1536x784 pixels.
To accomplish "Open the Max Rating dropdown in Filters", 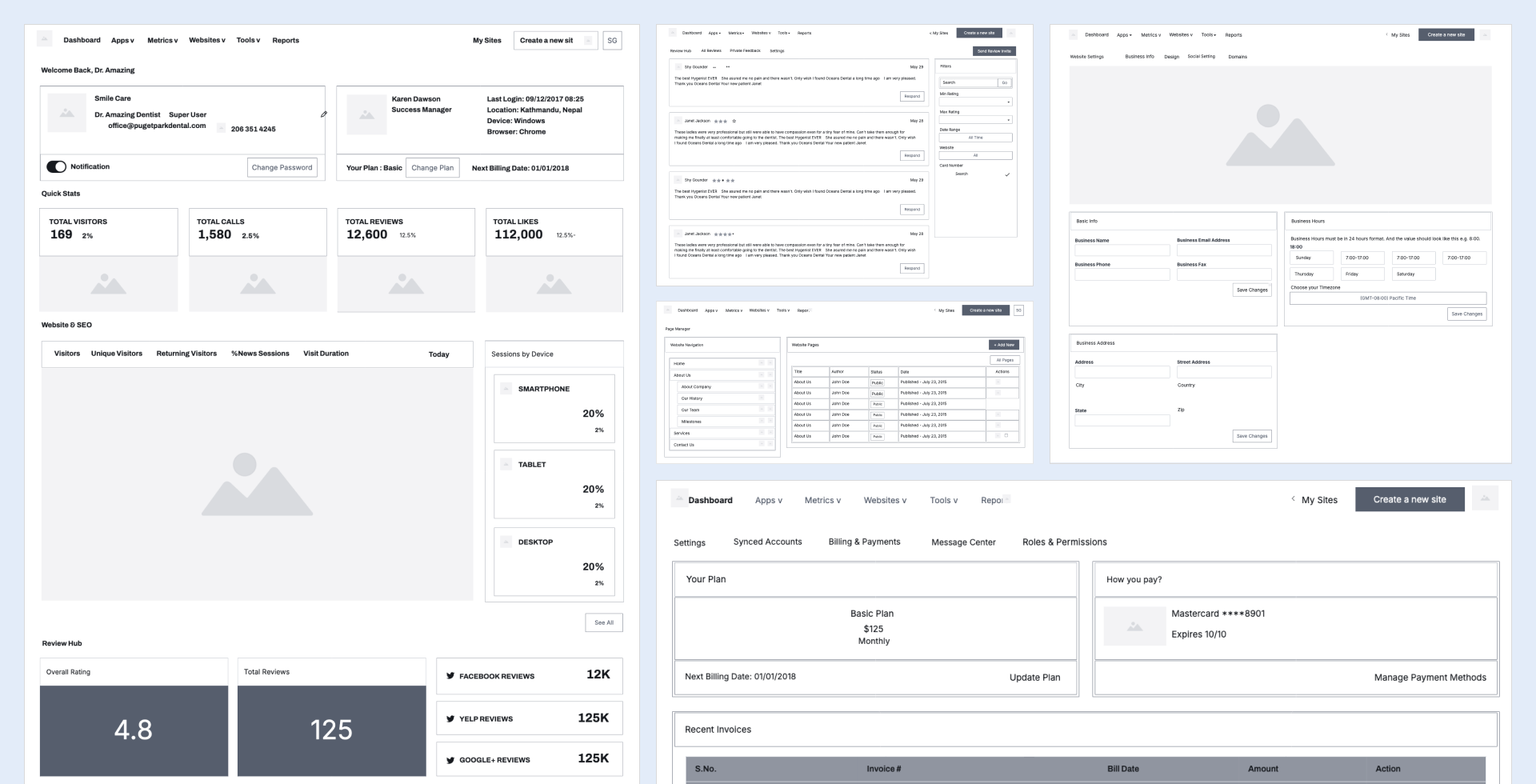I will point(975,120).
